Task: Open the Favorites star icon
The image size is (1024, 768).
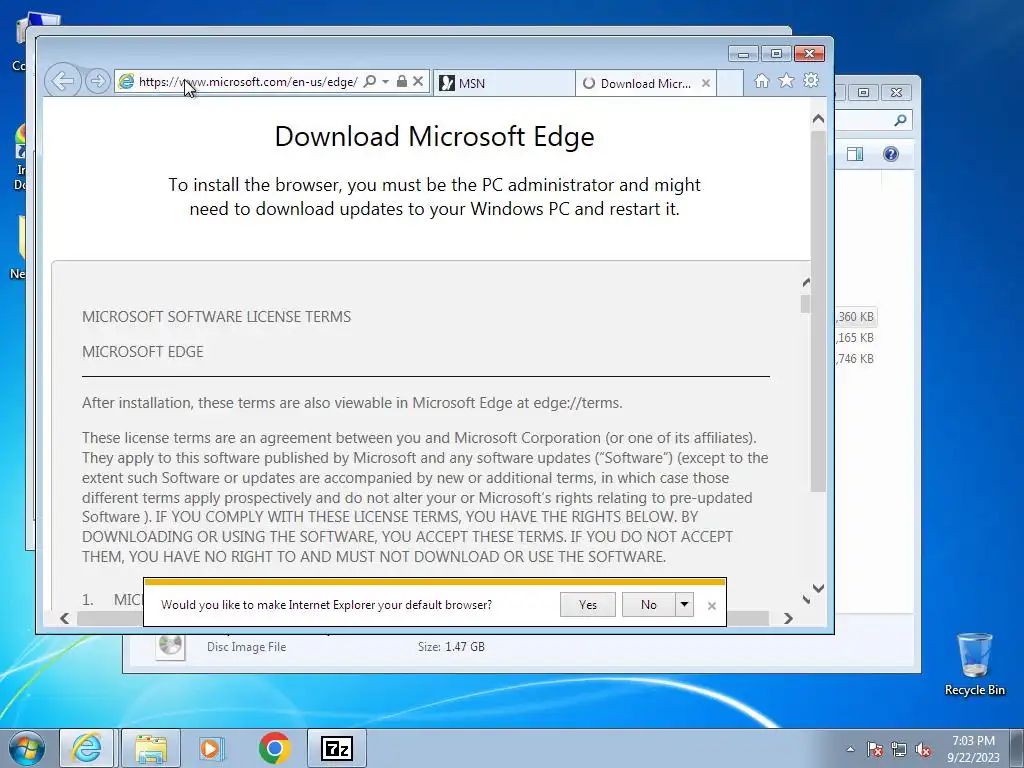Action: tap(786, 80)
